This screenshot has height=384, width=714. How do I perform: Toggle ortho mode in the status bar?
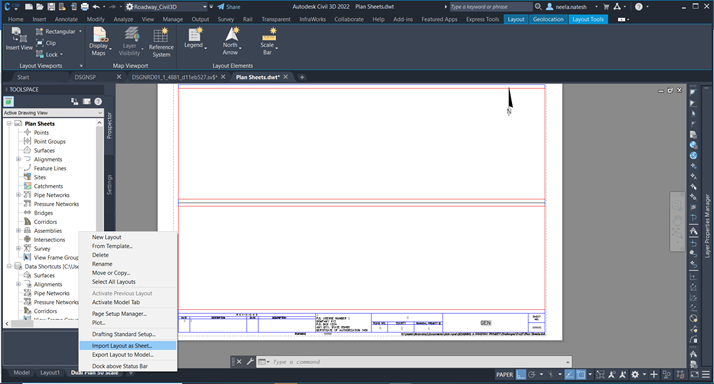click(x=521, y=374)
